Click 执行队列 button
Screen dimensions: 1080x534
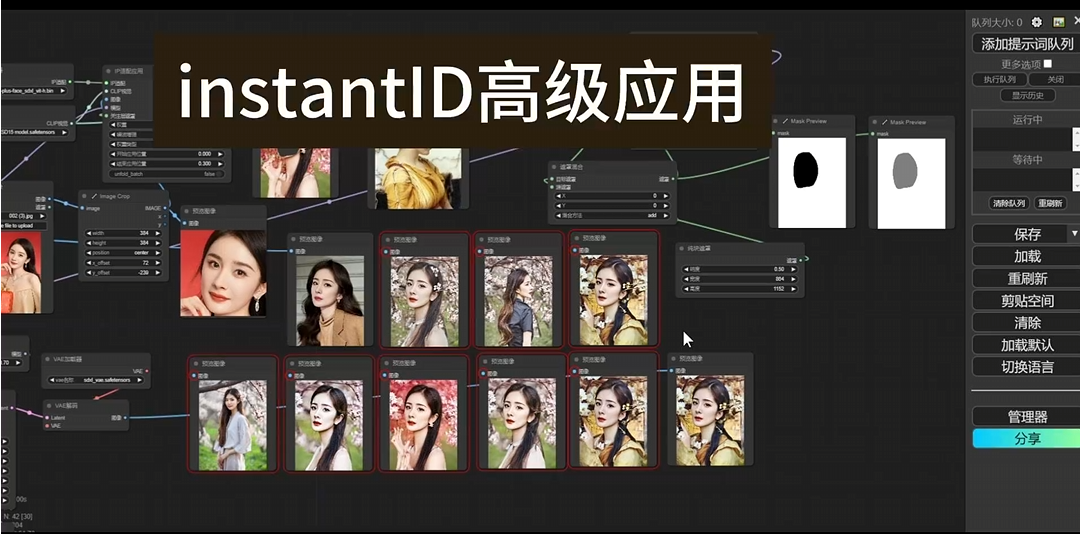[x=999, y=80]
